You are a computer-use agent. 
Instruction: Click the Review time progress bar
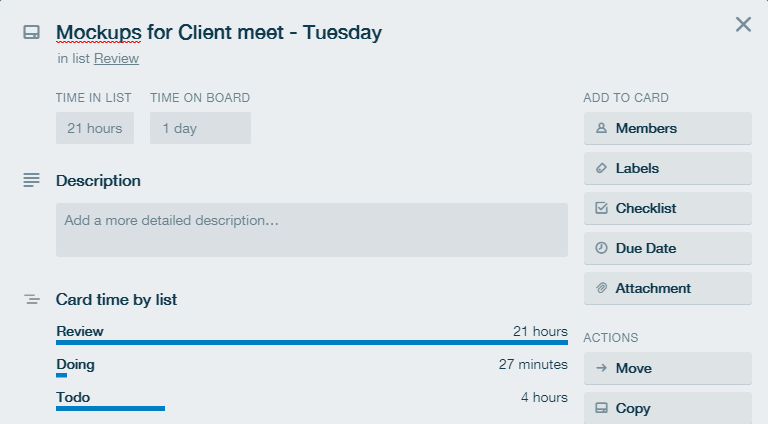click(312, 343)
